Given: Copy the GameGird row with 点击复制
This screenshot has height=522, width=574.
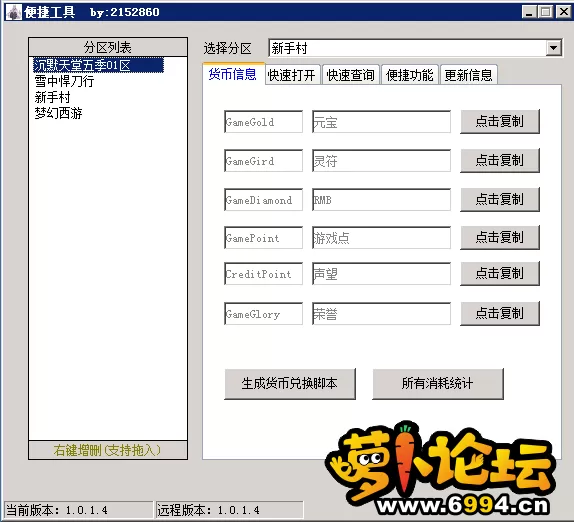Looking at the screenshot, I should point(500,160).
